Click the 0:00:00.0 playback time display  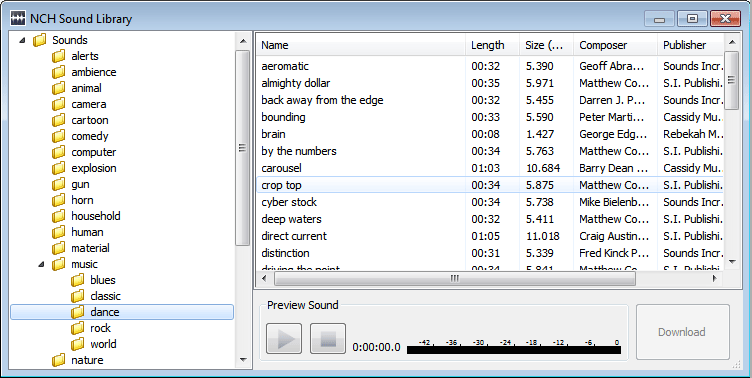(x=376, y=347)
